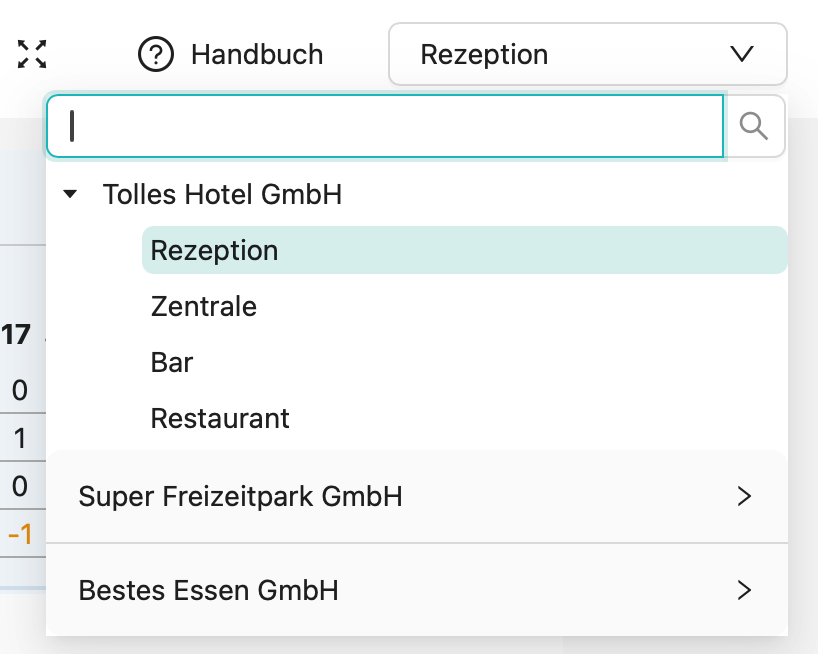Click the table cell showing 1
This screenshot has width=818, height=654.
[20, 438]
